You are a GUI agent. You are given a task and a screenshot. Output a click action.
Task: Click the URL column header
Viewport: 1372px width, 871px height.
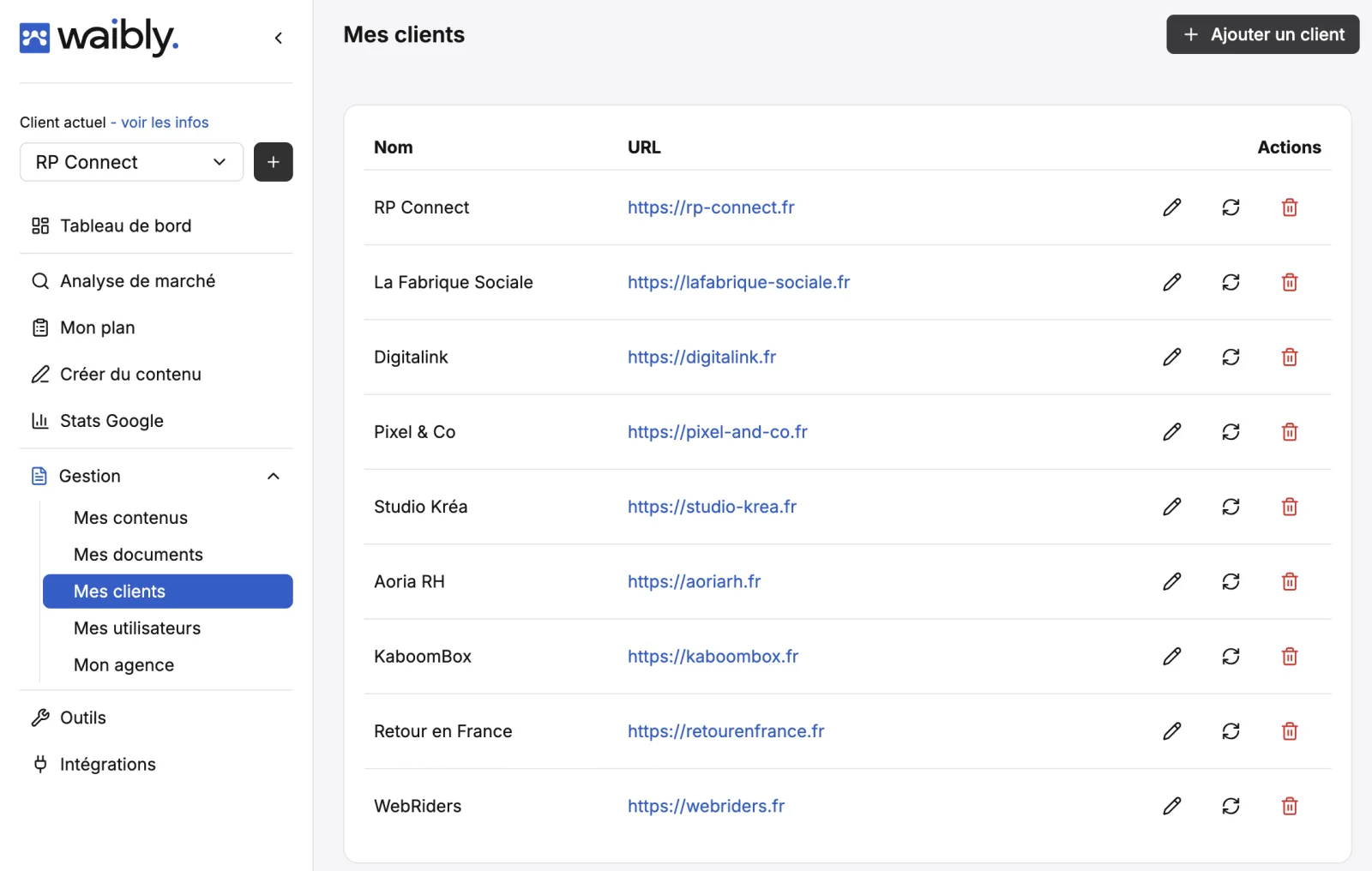644,147
